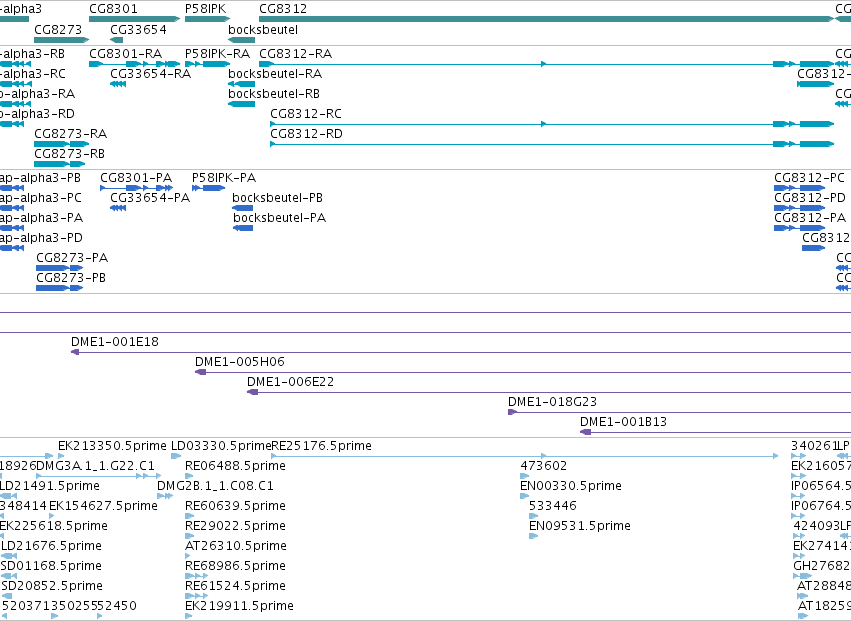Click EST LD21491.5prime
851x621 pixels.
click(x=49, y=486)
